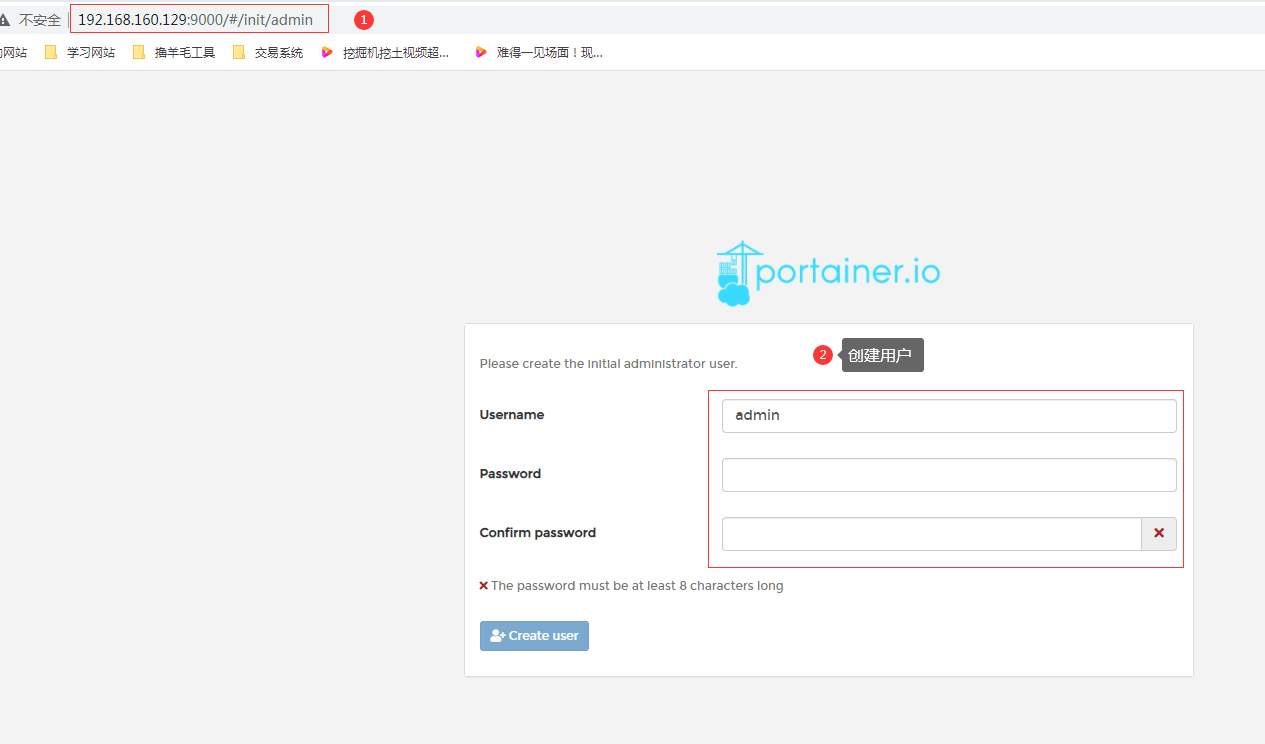This screenshot has height=744, width=1265.
Task: Open the 交易系统 bookmark folder
Action: pyautogui.click(x=268, y=53)
